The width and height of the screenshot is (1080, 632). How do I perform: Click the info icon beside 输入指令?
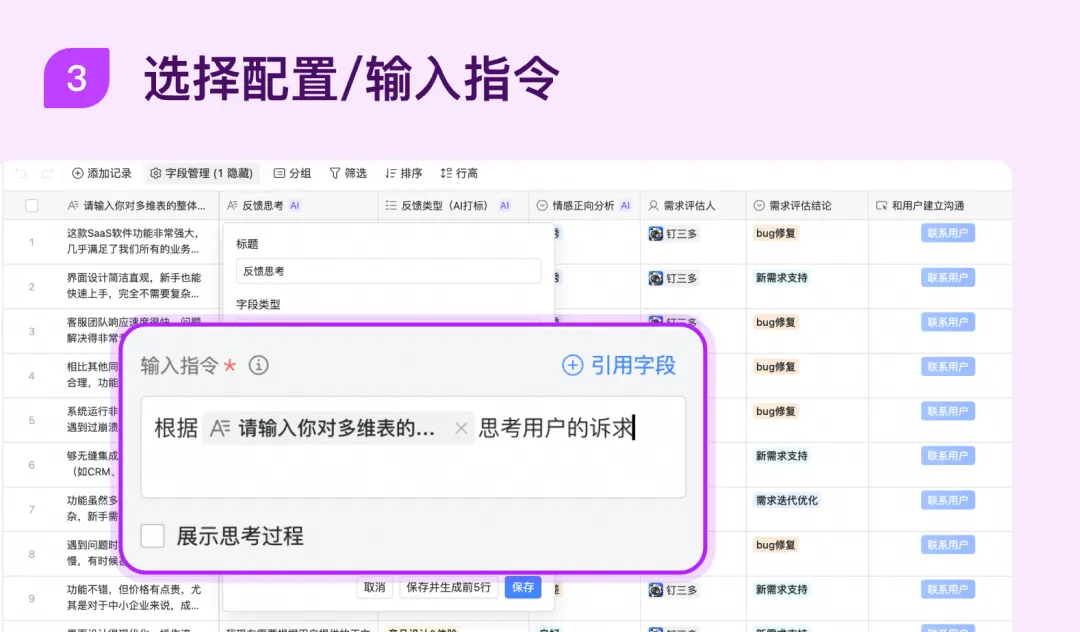(x=258, y=366)
